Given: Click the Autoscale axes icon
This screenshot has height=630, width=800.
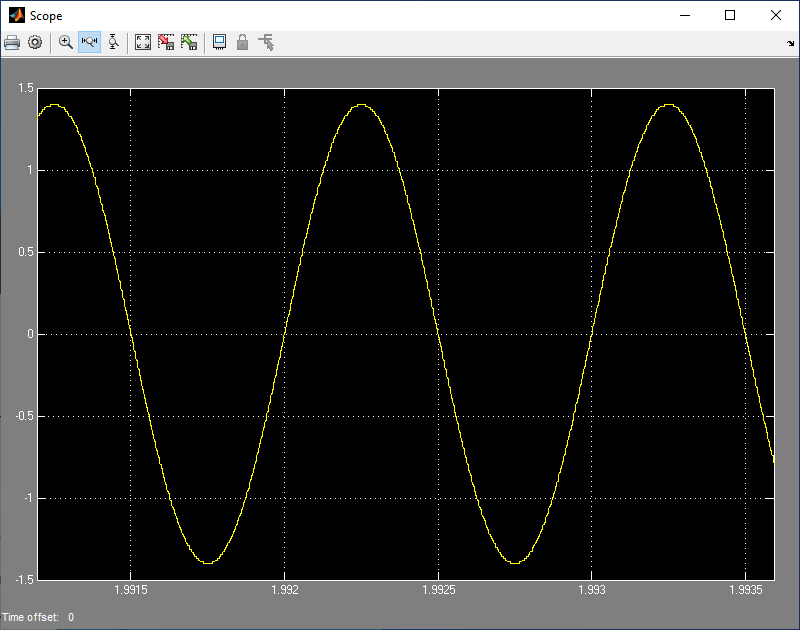Looking at the screenshot, I should pyautogui.click(x=143, y=43).
